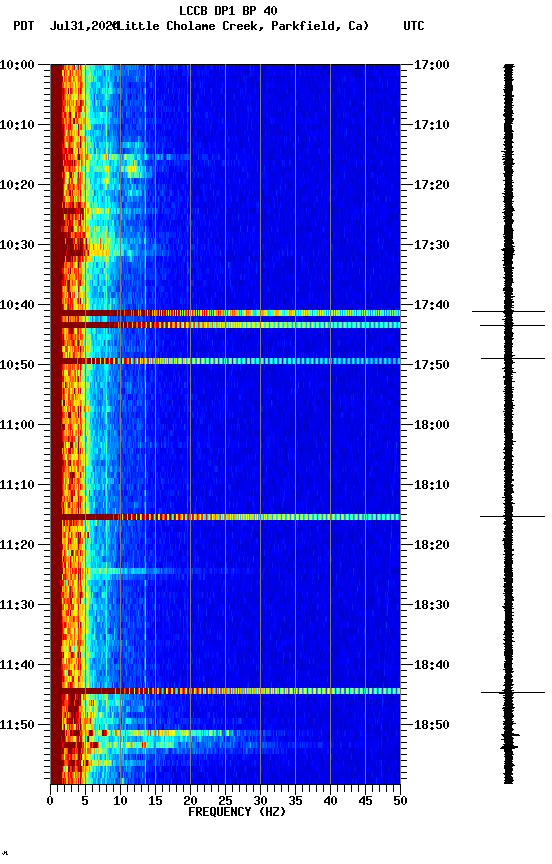
Task: Click the '11:40' PDT time label
Action: pyautogui.click(x=17, y=665)
